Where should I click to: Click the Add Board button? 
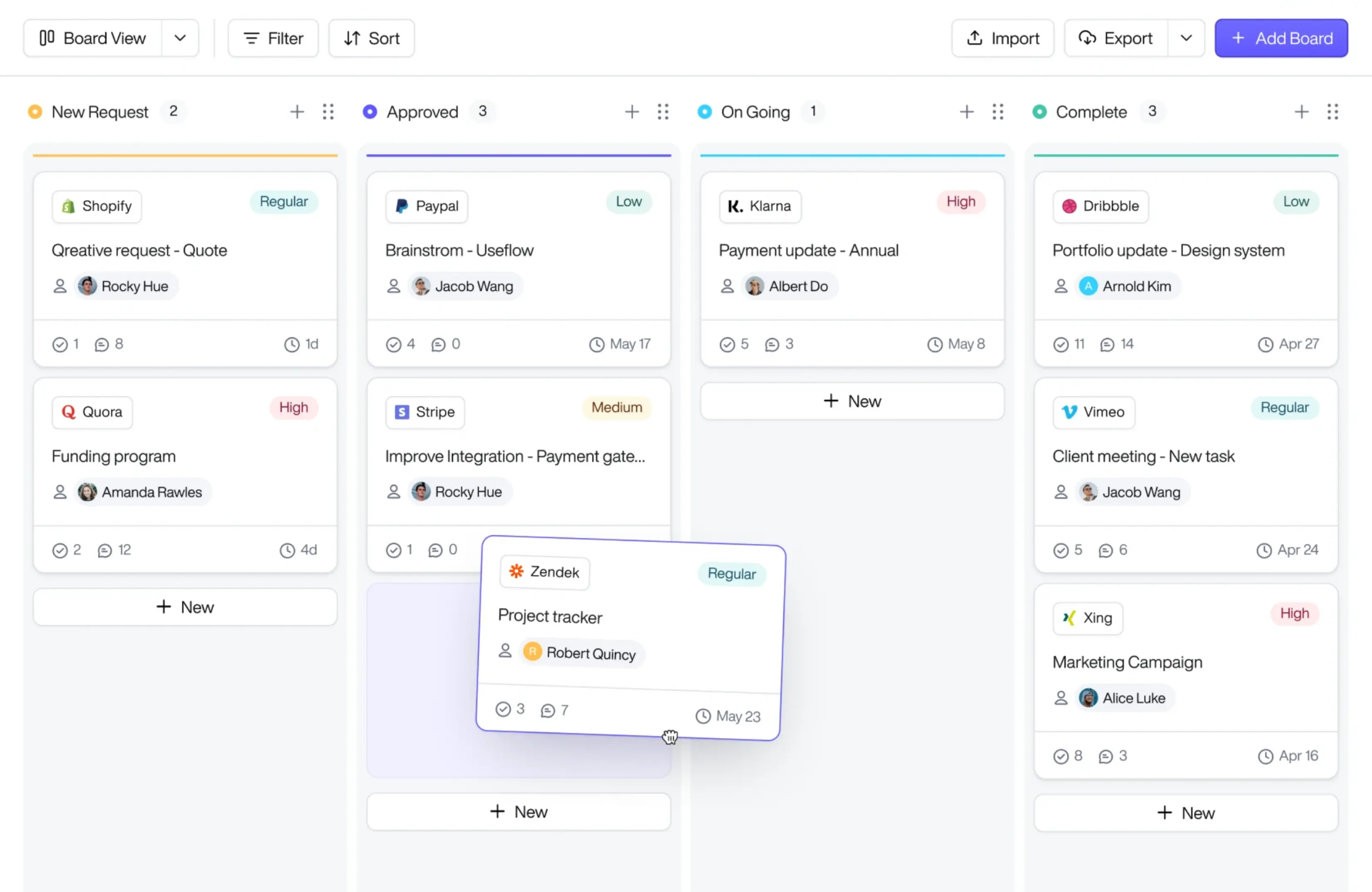coord(1281,38)
